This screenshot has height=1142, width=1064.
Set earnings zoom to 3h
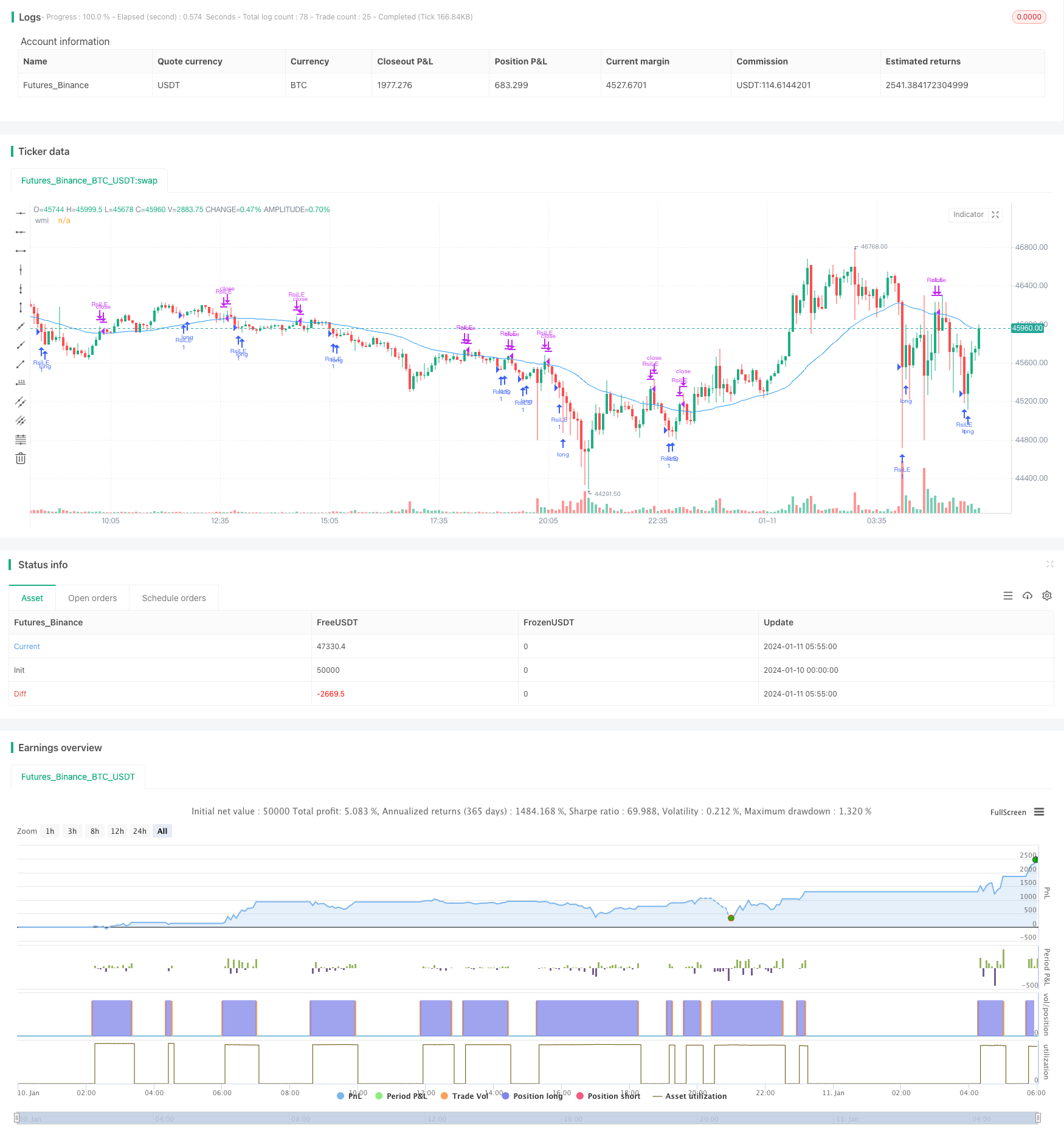coord(72,831)
